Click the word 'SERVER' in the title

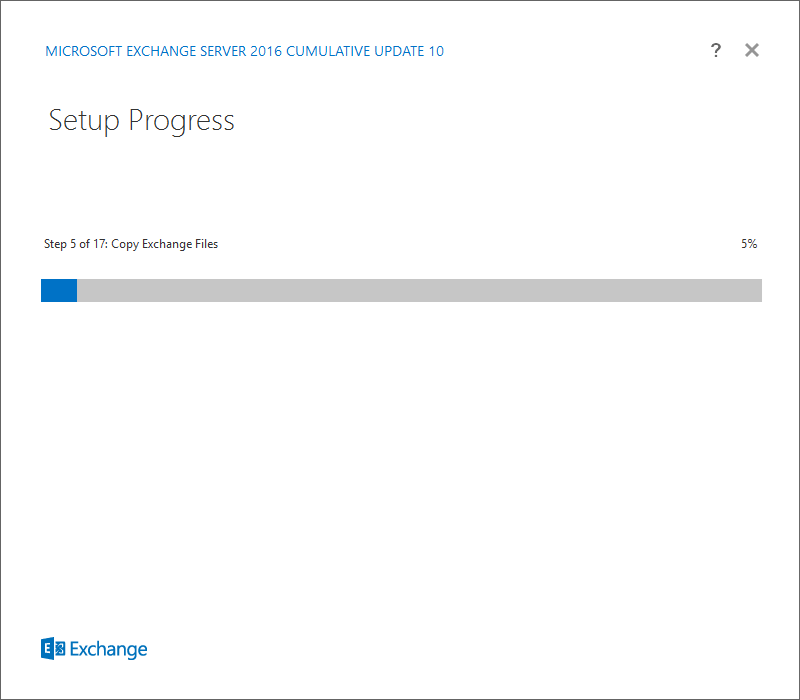(x=223, y=51)
